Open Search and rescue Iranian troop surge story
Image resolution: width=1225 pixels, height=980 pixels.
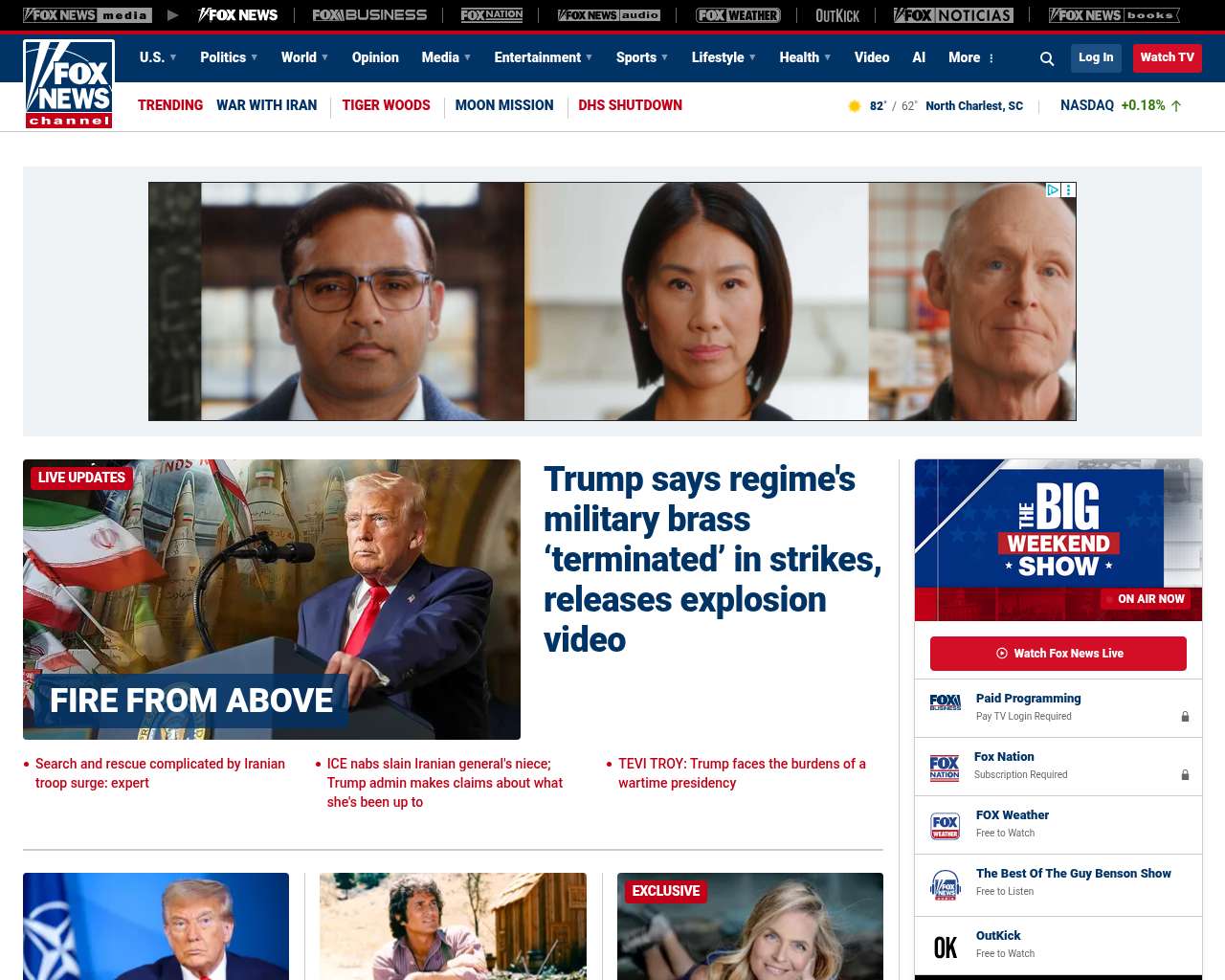click(160, 773)
